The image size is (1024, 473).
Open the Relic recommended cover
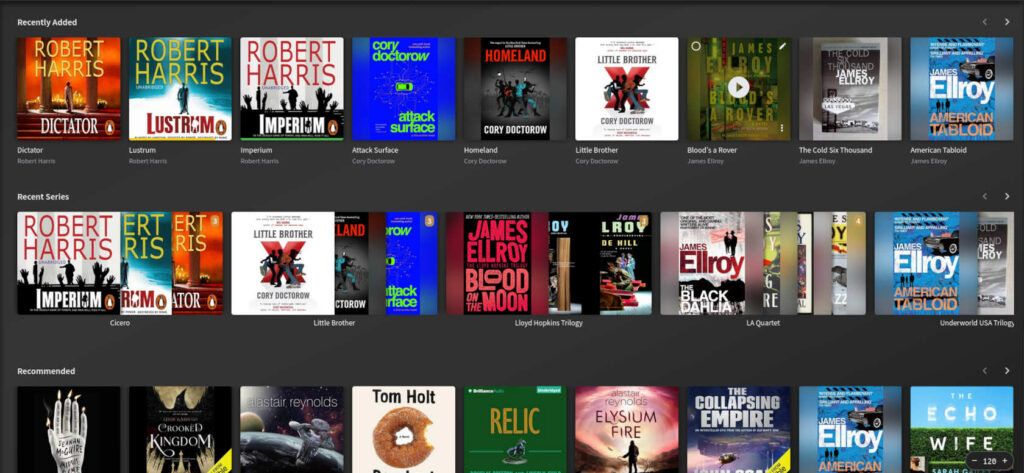pos(515,429)
